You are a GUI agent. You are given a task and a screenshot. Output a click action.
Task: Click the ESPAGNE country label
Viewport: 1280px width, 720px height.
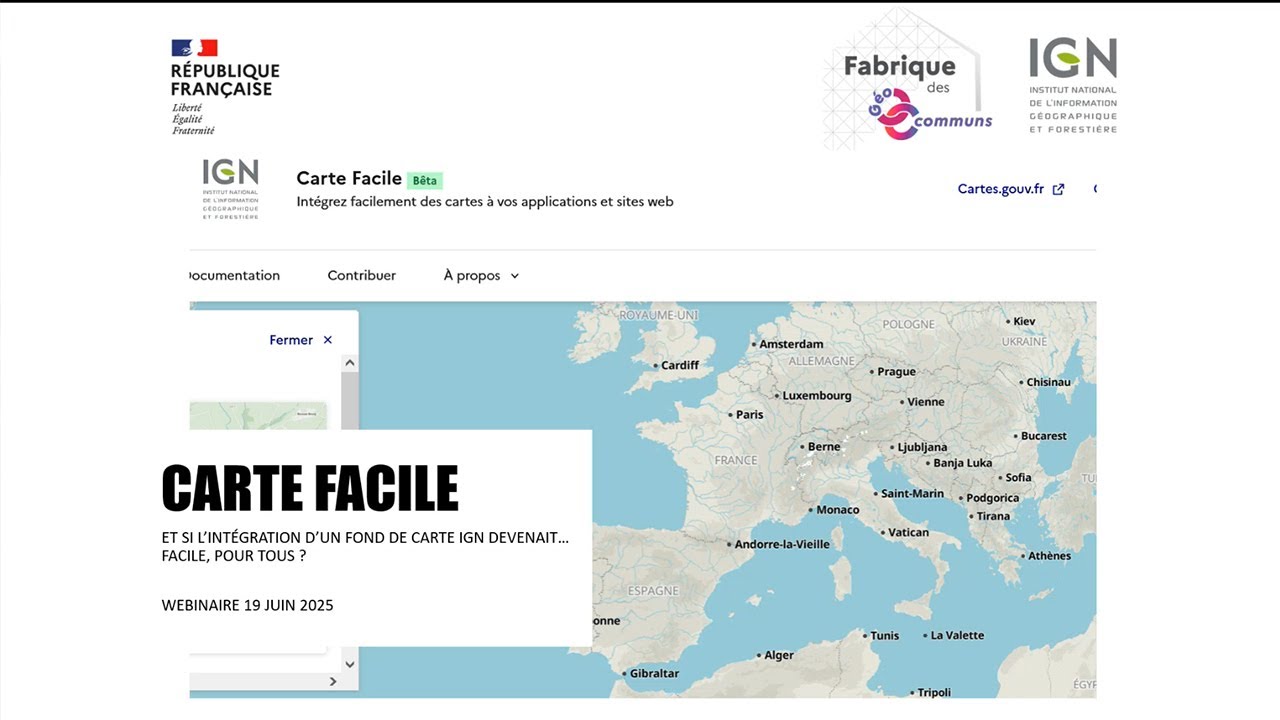click(x=653, y=591)
